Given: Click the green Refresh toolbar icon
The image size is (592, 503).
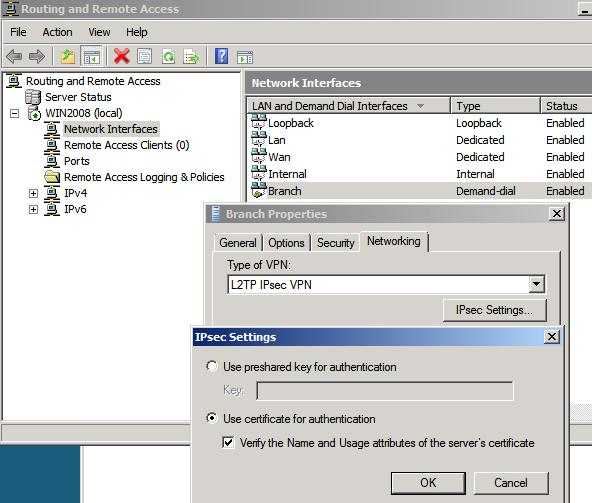Looking at the screenshot, I should coord(168,57).
